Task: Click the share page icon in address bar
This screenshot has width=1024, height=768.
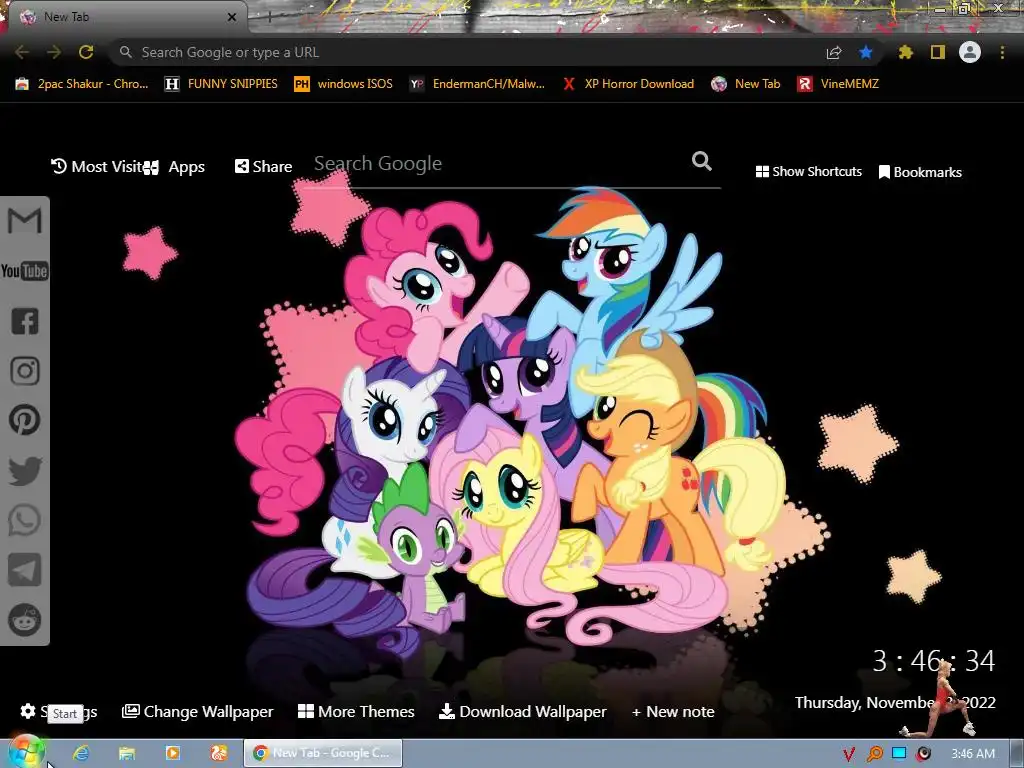Action: (834, 52)
